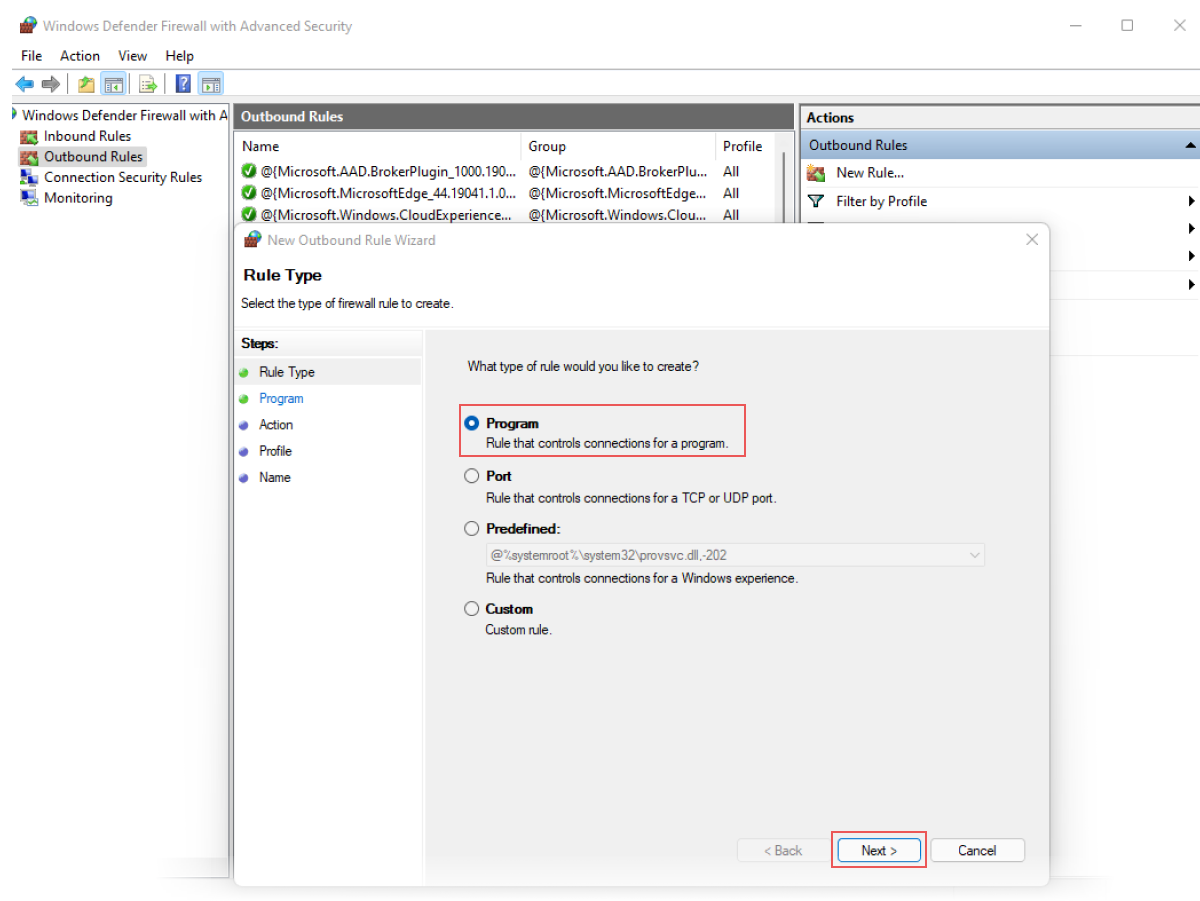
Task: Choose the Custom rule option
Action: coord(471,608)
